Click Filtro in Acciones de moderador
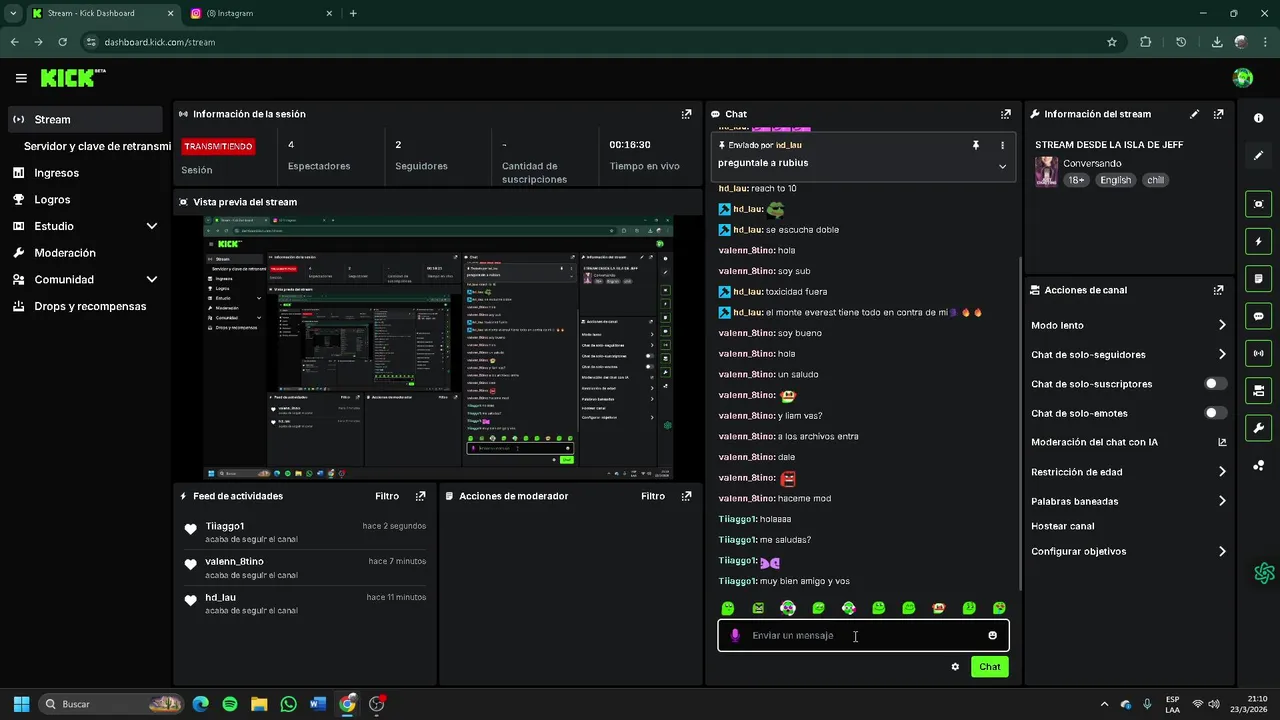This screenshot has width=1280, height=720. 653,496
